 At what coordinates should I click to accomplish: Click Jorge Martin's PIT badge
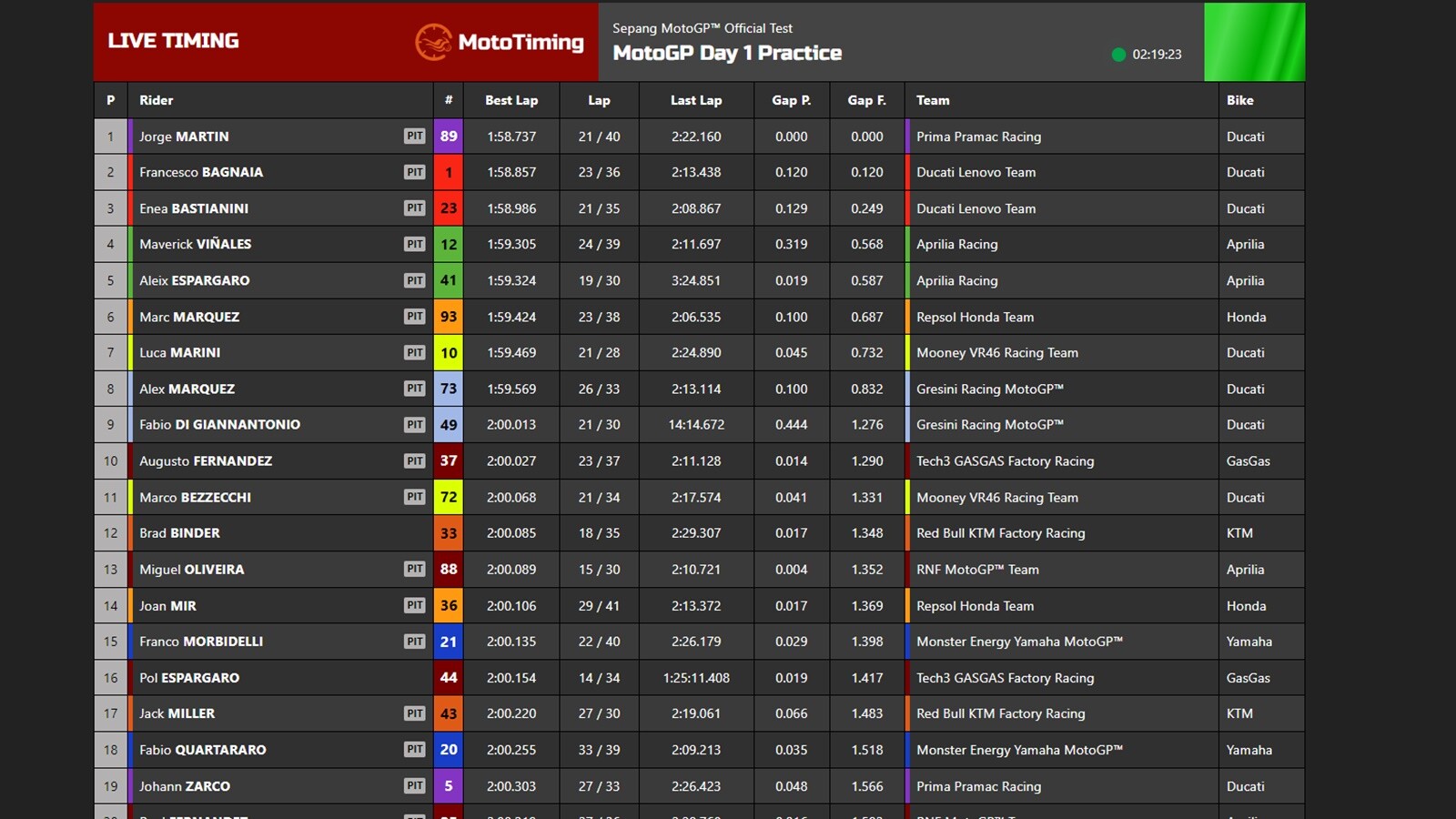tap(415, 136)
